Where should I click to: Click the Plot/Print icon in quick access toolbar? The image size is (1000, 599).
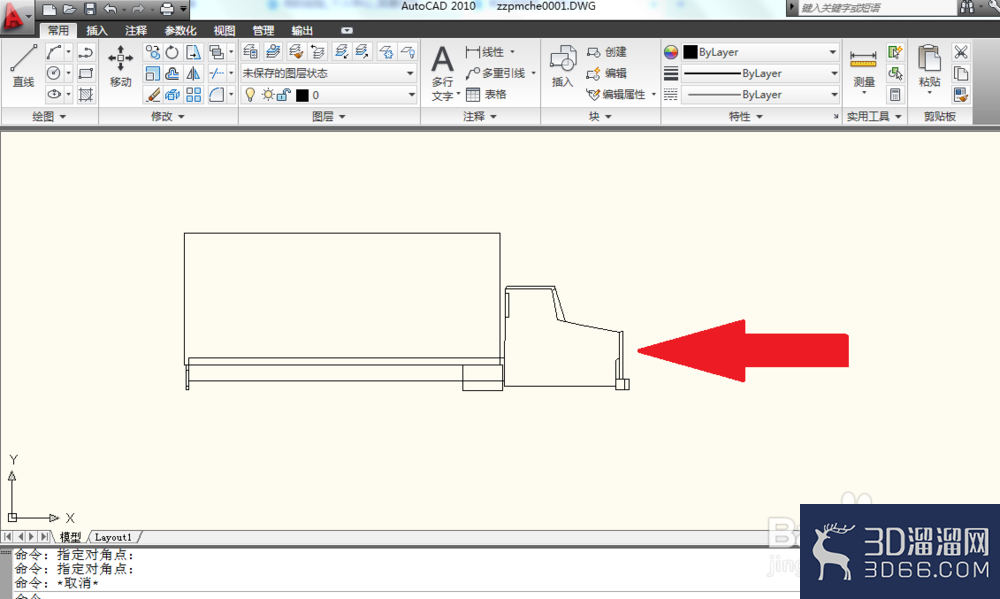pos(166,9)
